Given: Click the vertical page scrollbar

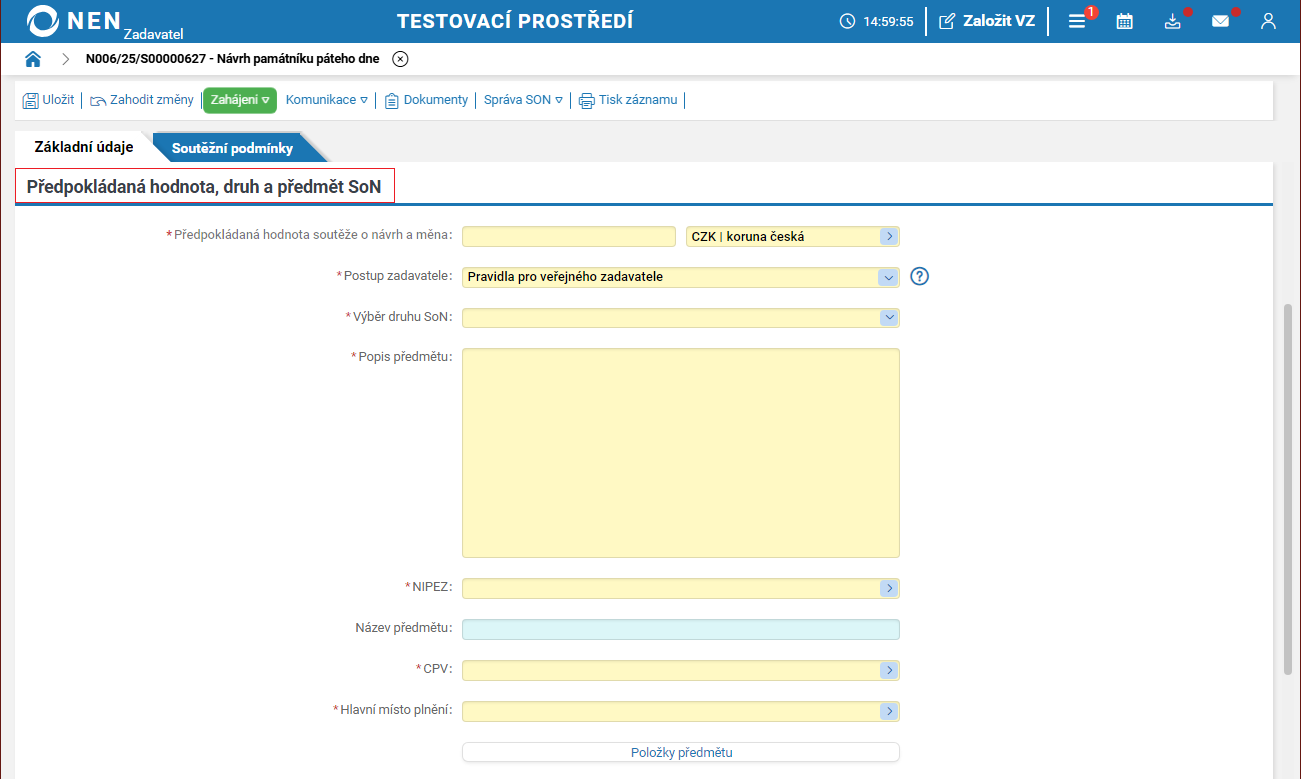Looking at the screenshot, I should coord(1287,488).
